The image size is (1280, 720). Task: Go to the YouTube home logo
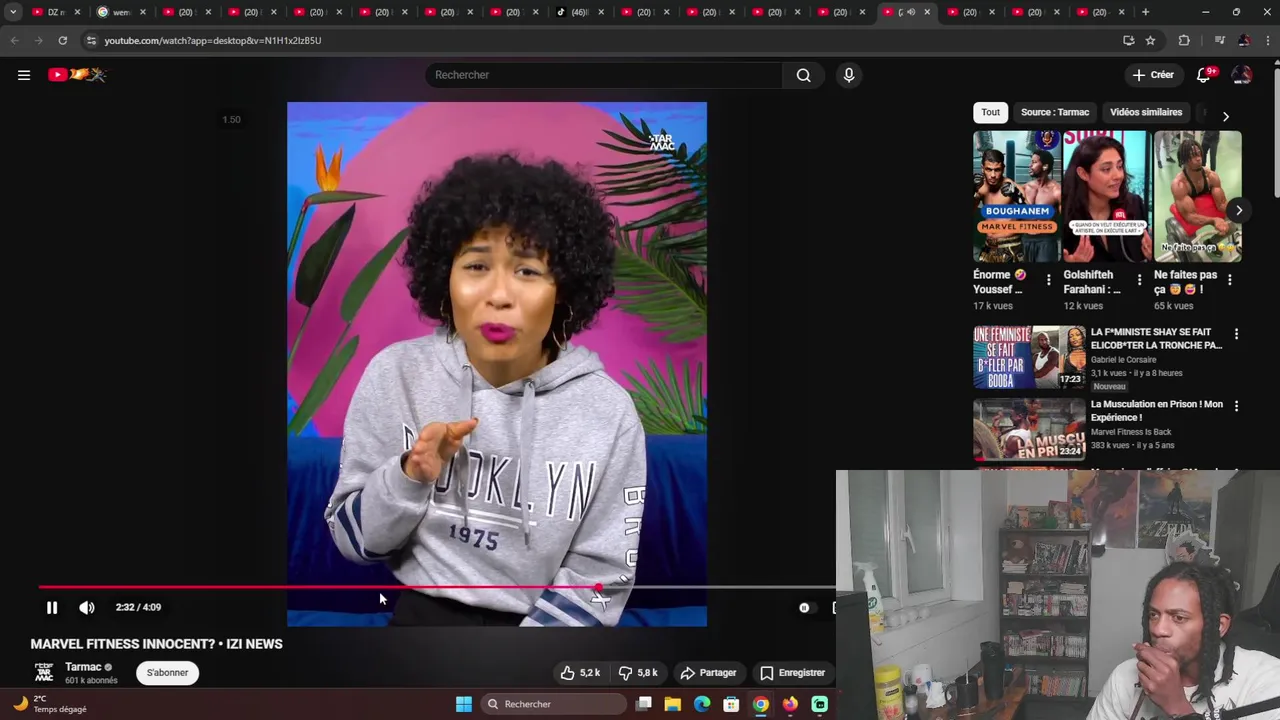point(77,75)
